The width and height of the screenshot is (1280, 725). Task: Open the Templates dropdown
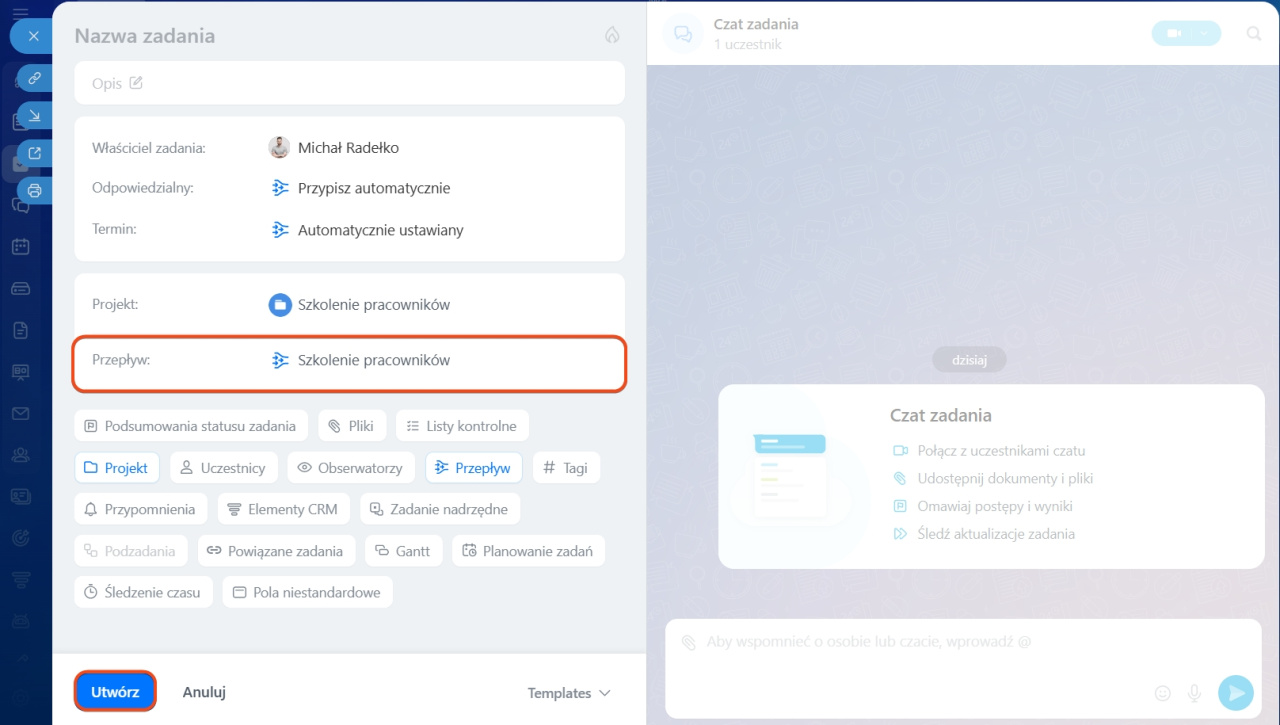coord(568,693)
